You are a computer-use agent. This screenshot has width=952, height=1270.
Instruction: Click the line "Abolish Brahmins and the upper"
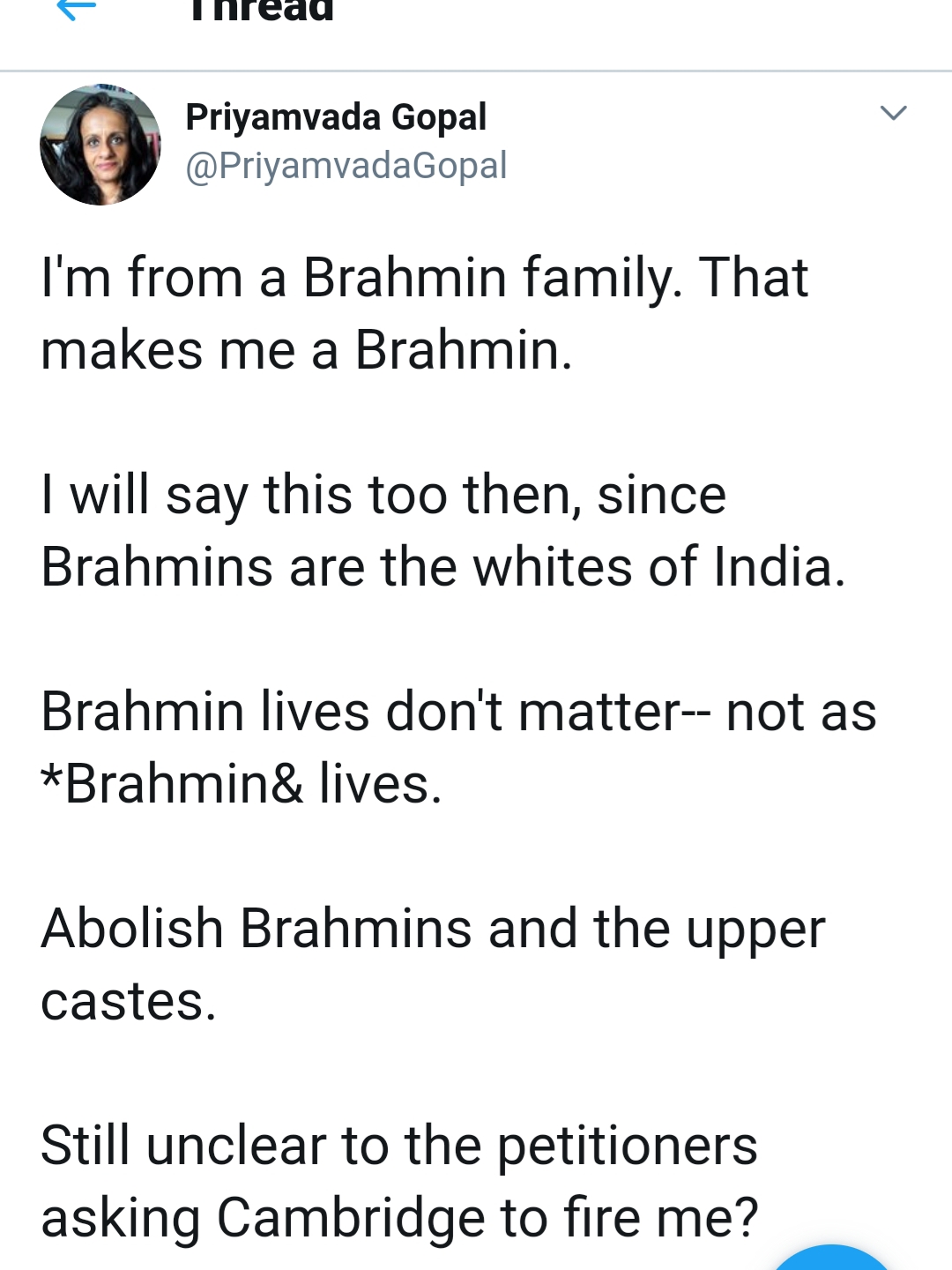pos(433,929)
